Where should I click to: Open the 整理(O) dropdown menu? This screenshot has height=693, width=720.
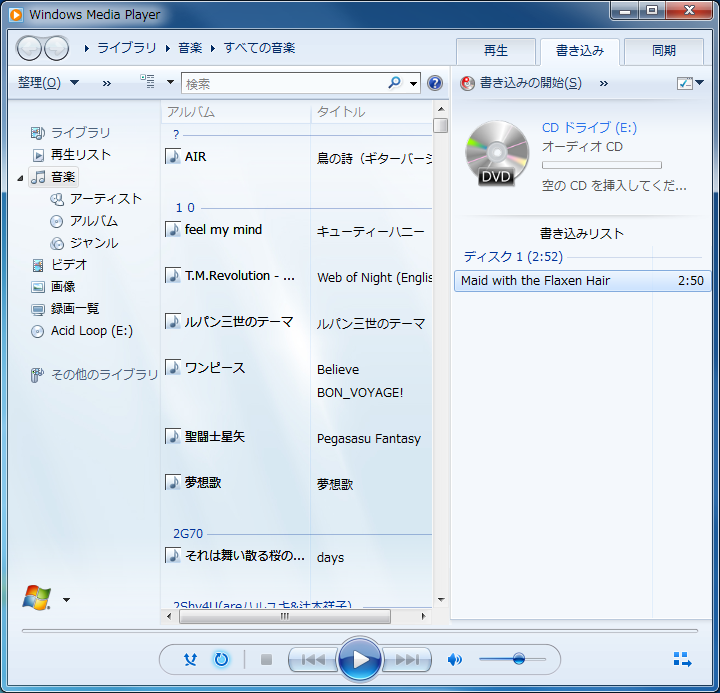tap(48, 83)
